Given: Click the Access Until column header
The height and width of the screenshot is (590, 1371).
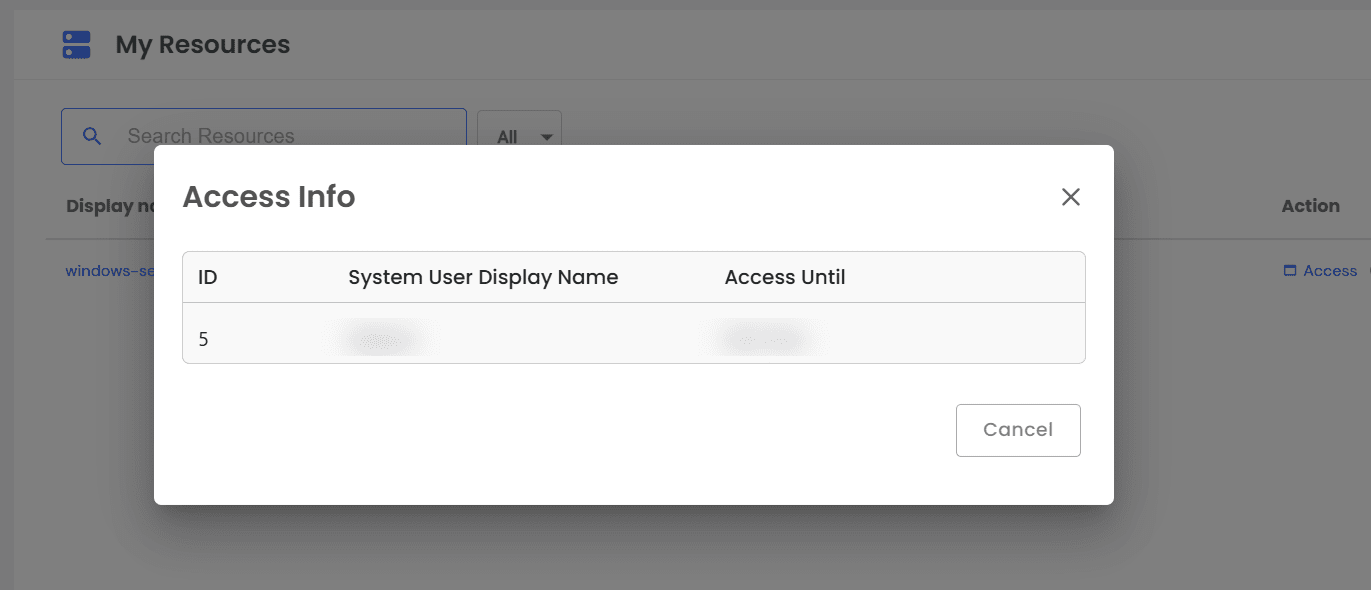Looking at the screenshot, I should [x=785, y=277].
